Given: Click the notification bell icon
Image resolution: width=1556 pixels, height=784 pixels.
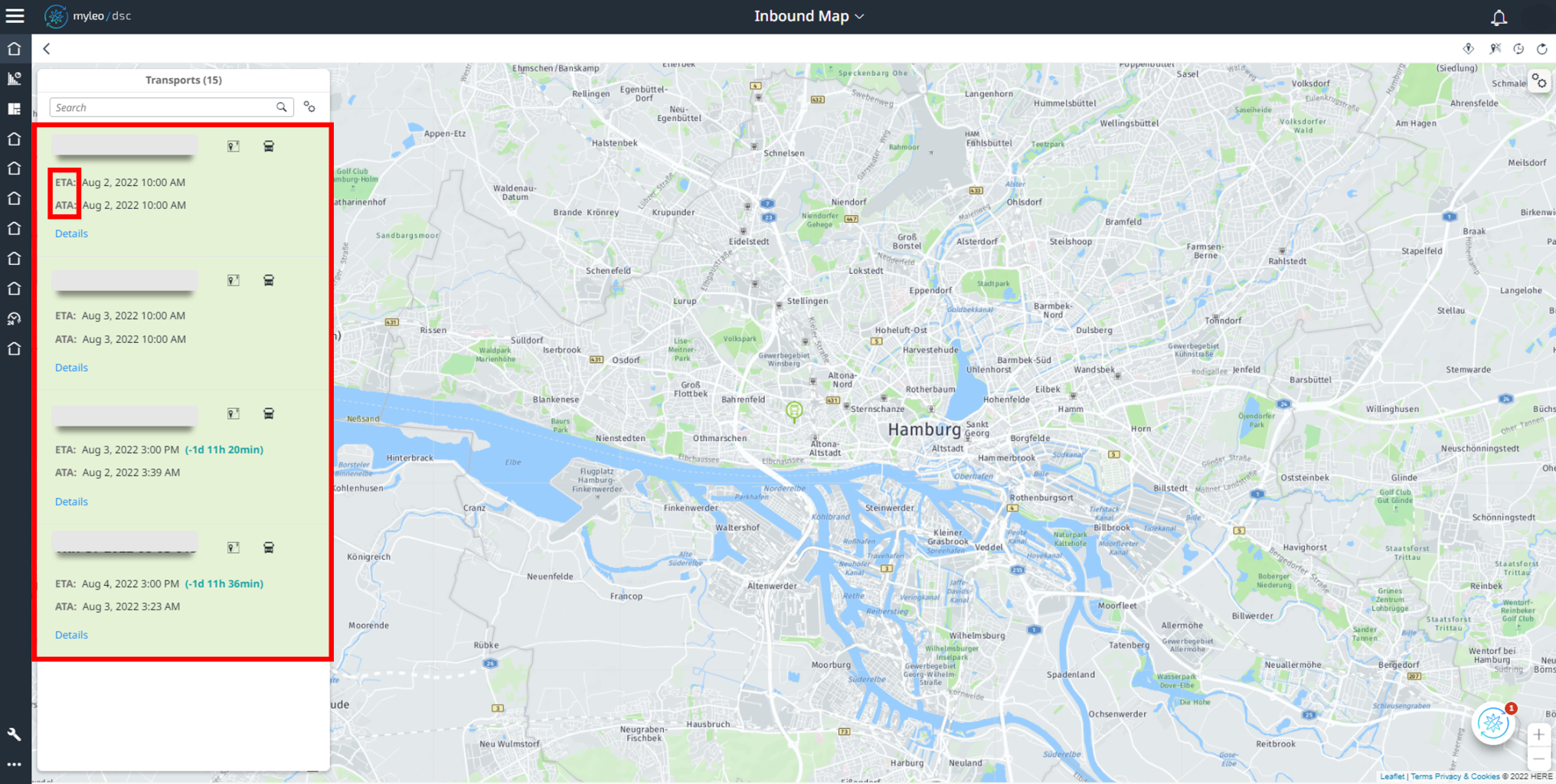Looking at the screenshot, I should pyautogui.click(x=1499, y=16).
